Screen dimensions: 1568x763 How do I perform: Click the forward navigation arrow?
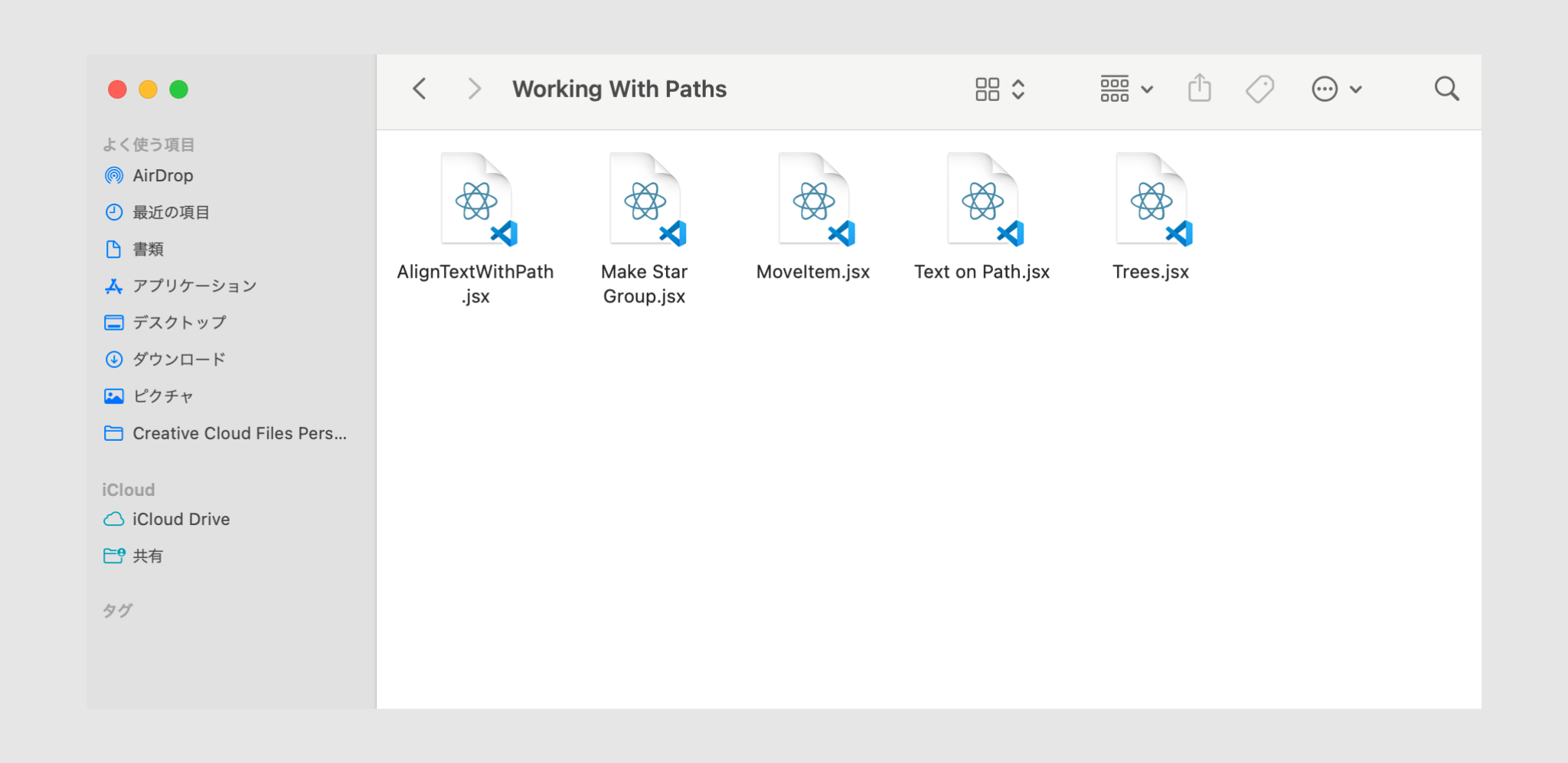click(x=475, y=89)
